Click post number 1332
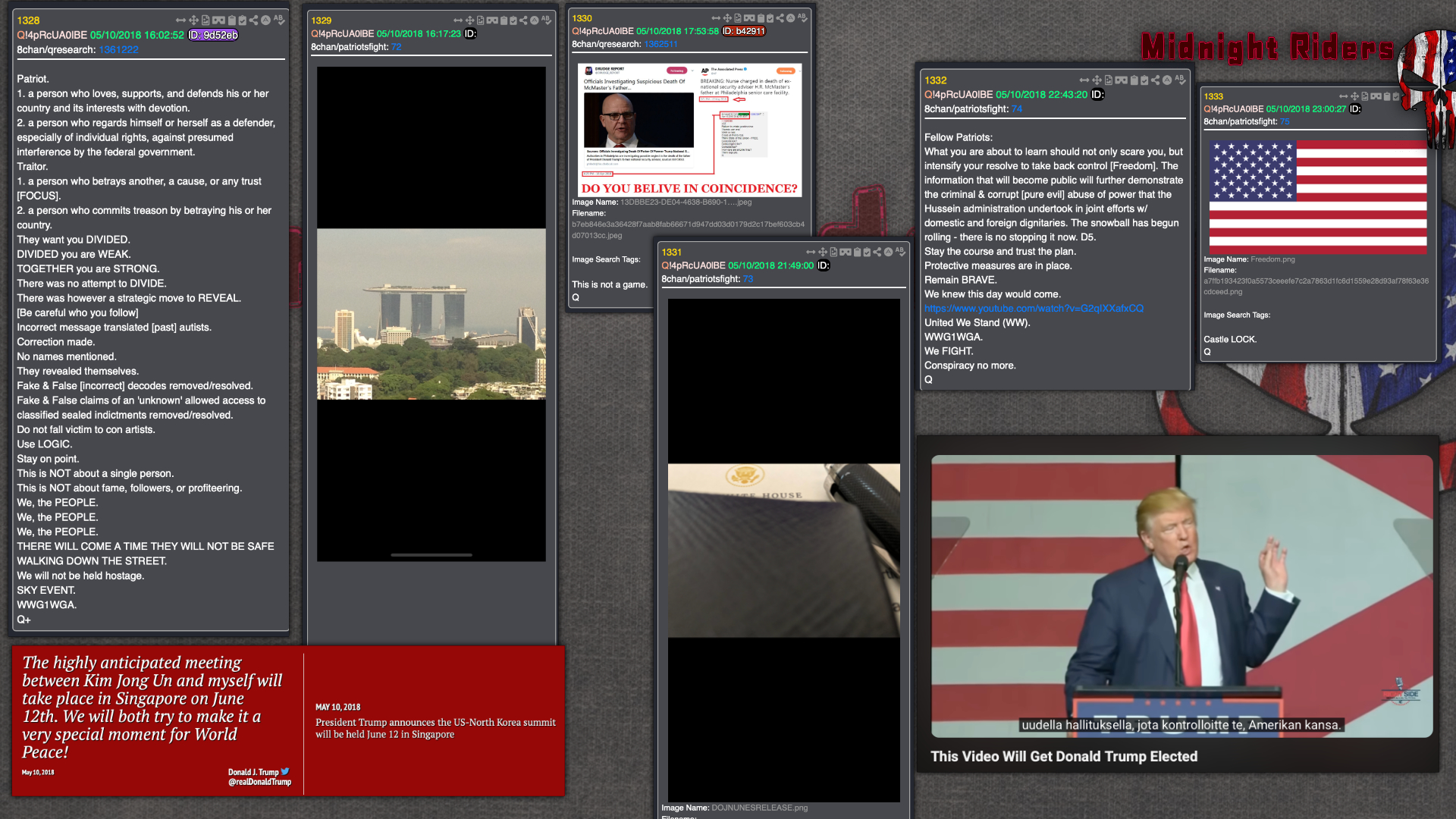Image resolution: width=1456 pixels, height=819 pixels. click(x=936, y=80)
